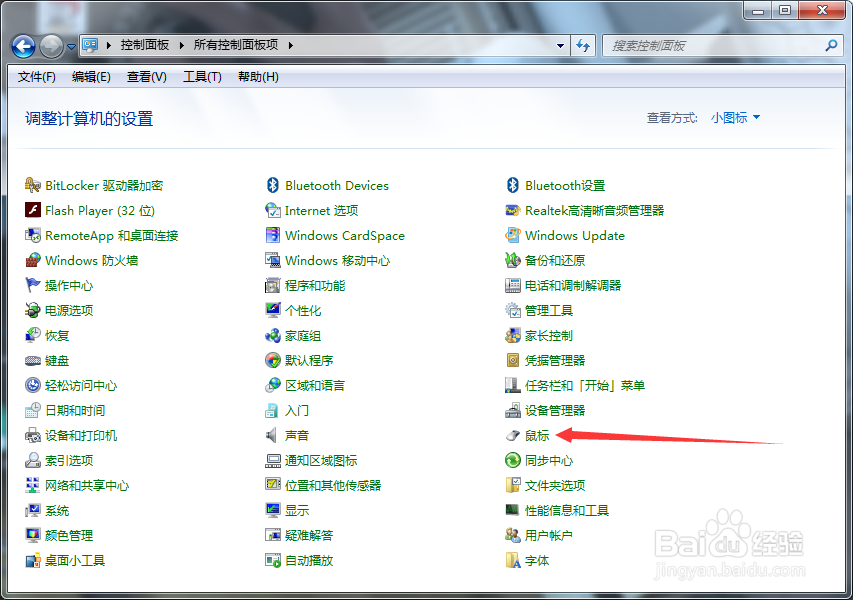Screen dimensions: 853x600
Task: Open the Windows CardSpace icon
Action: coord(273,236)
